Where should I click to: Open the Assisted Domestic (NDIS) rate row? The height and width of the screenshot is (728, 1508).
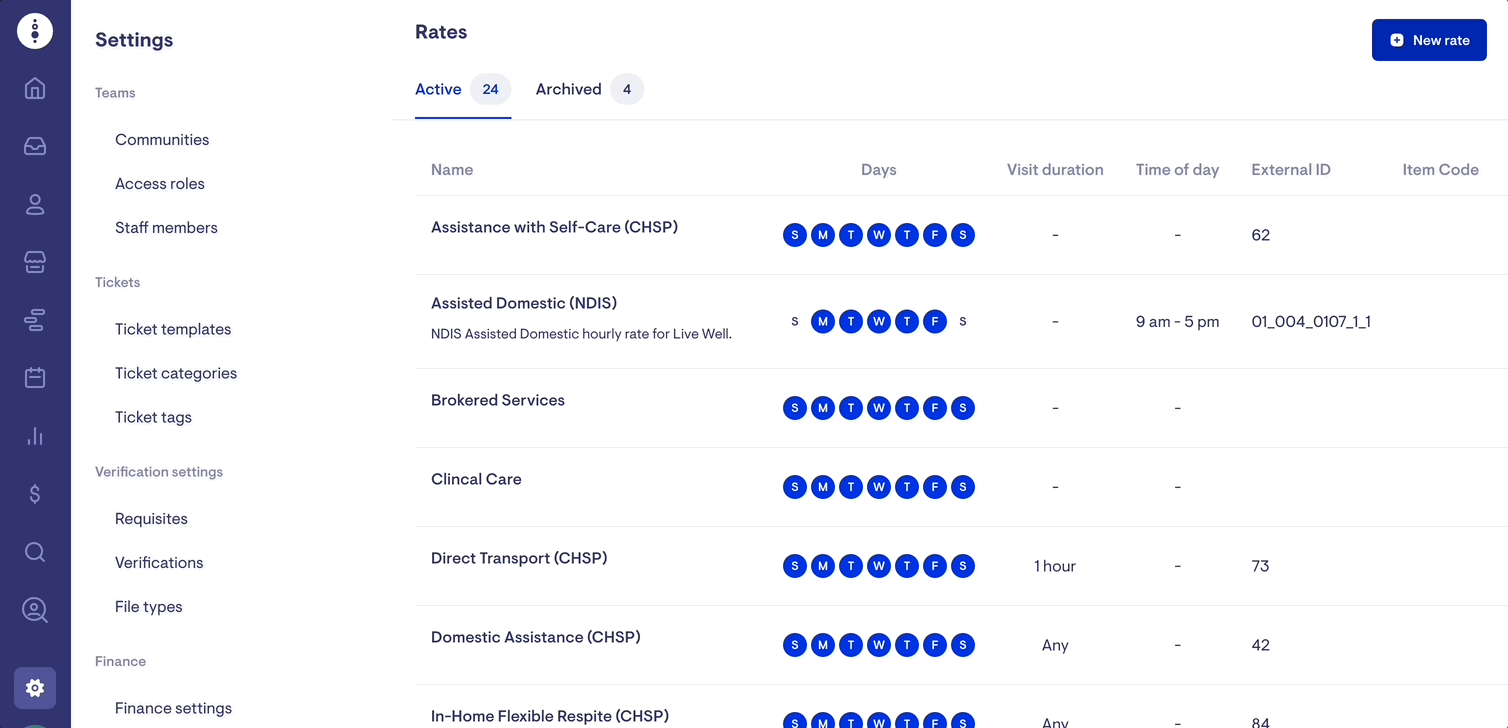(x=524, y=304)
